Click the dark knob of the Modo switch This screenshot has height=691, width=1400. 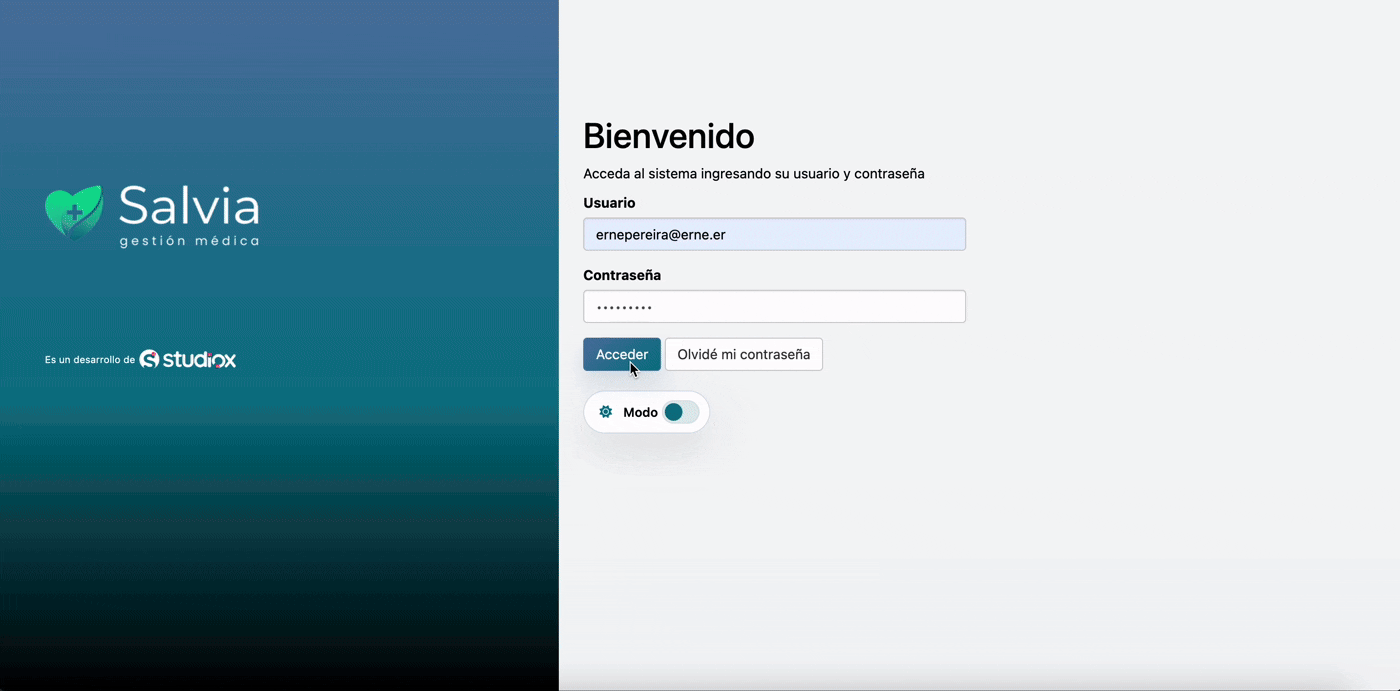(674, 412)
